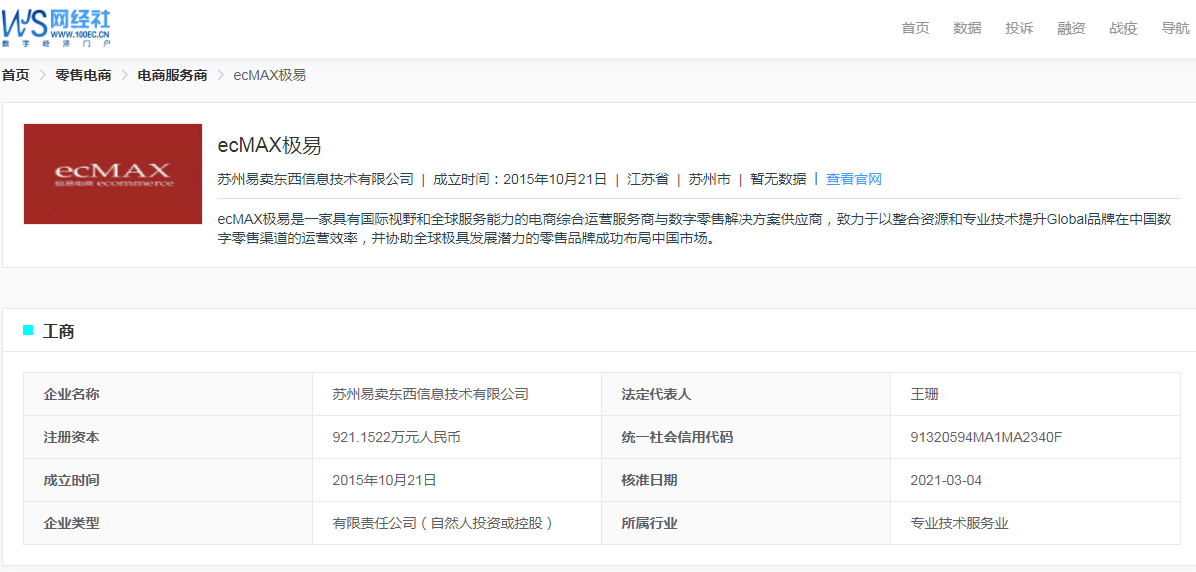1196x572 pixels.
Task: Click the 企业名称 label cell
Action: click(168, 394)
